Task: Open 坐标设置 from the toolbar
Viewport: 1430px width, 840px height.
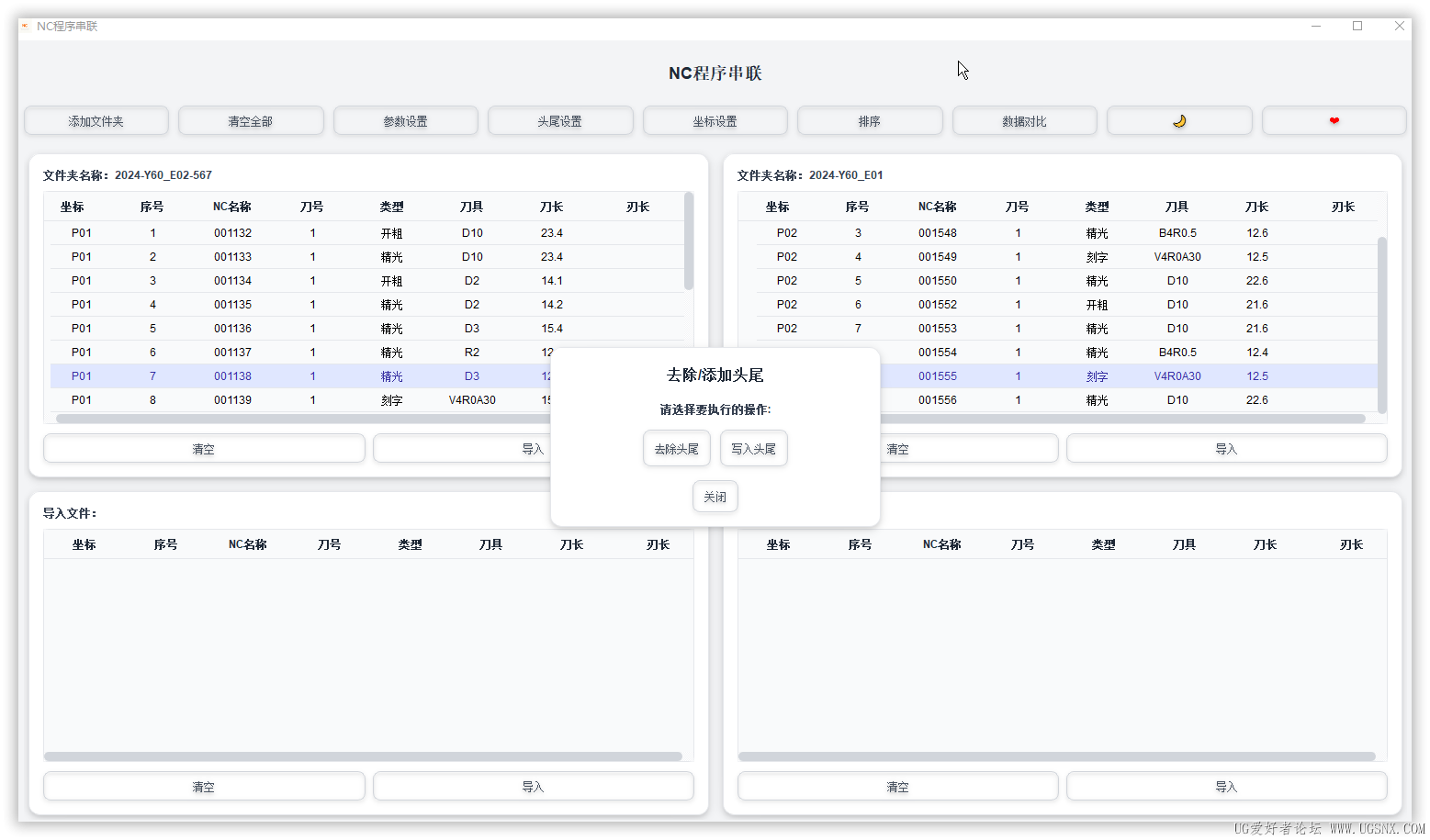Action: coord(715,120)
